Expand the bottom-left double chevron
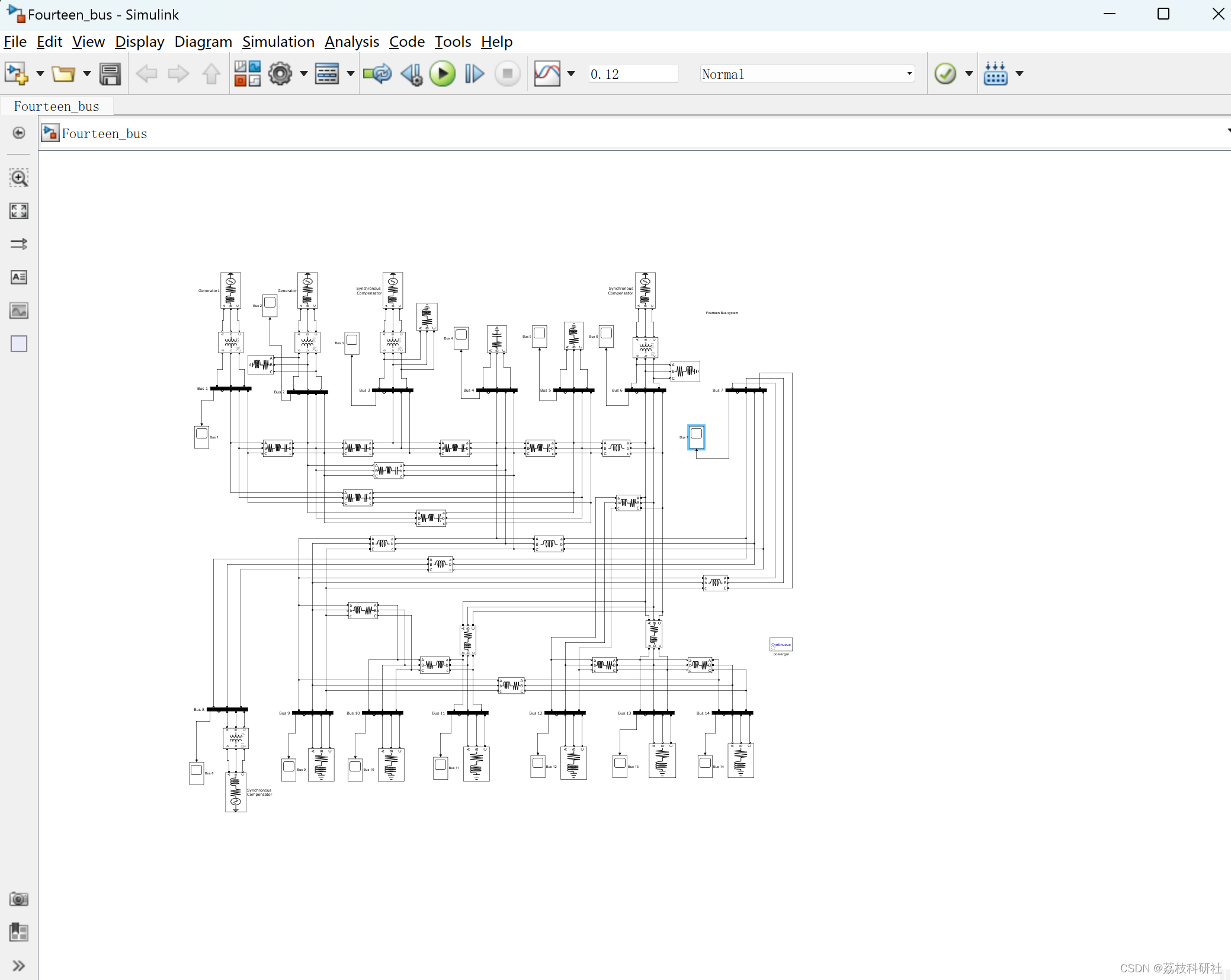Screen dimensions: 1231x980 pyautogui.click(x=19, y=966)
